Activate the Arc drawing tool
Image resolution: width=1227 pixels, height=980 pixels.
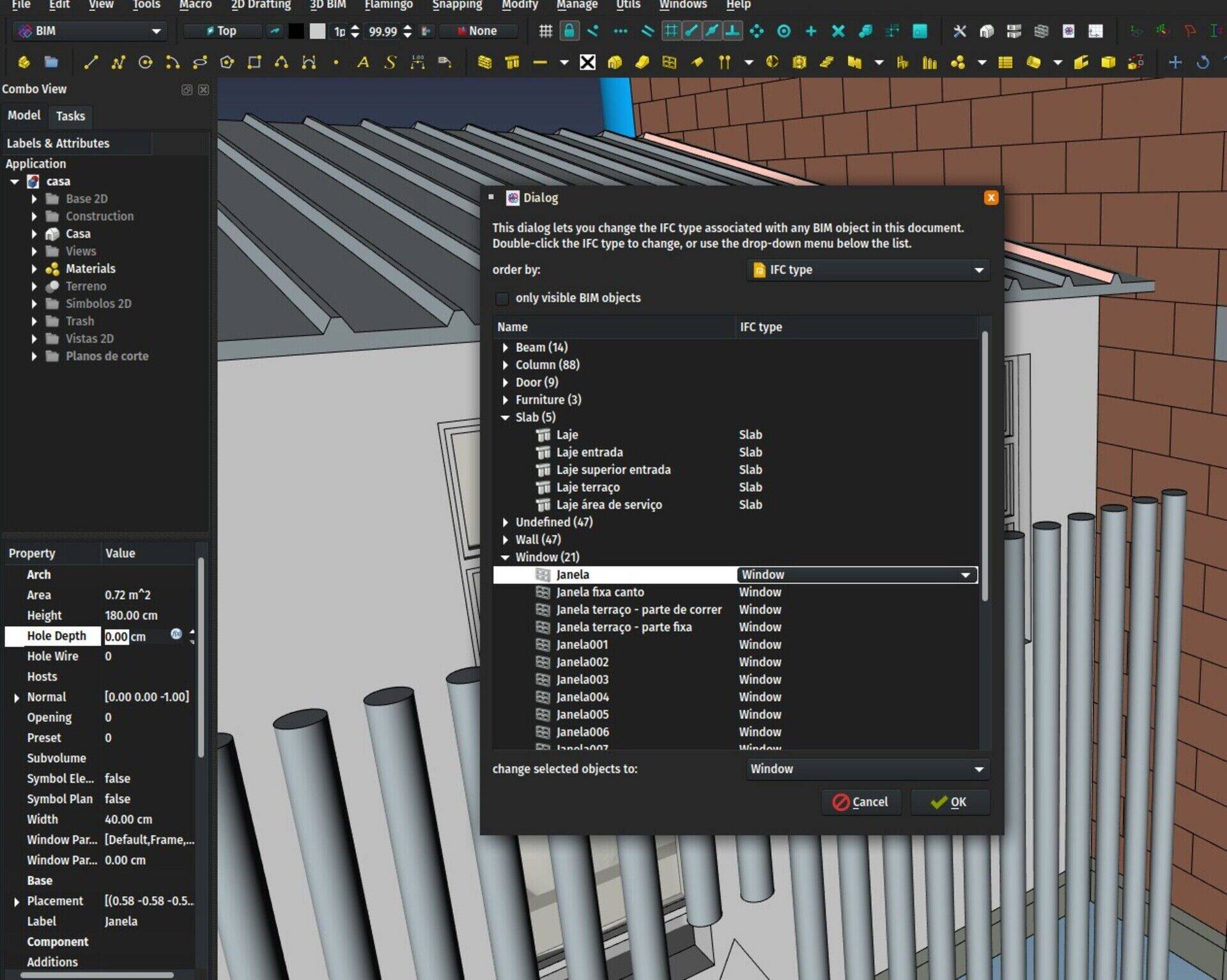173,62
